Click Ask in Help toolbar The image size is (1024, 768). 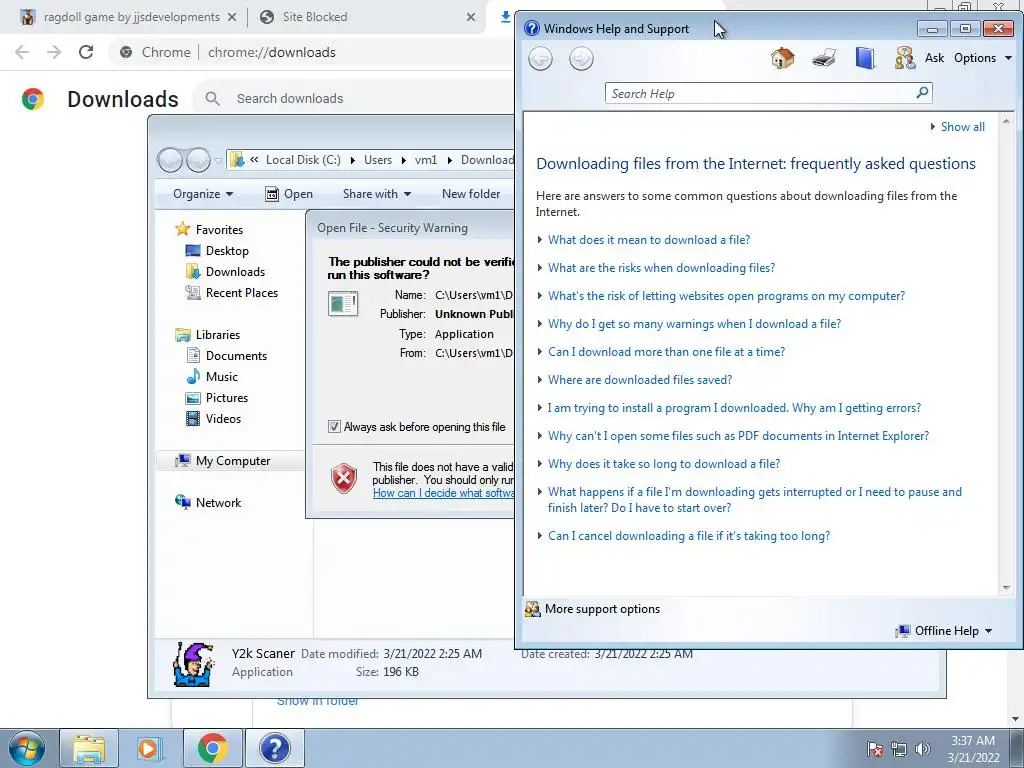(934, 57)
